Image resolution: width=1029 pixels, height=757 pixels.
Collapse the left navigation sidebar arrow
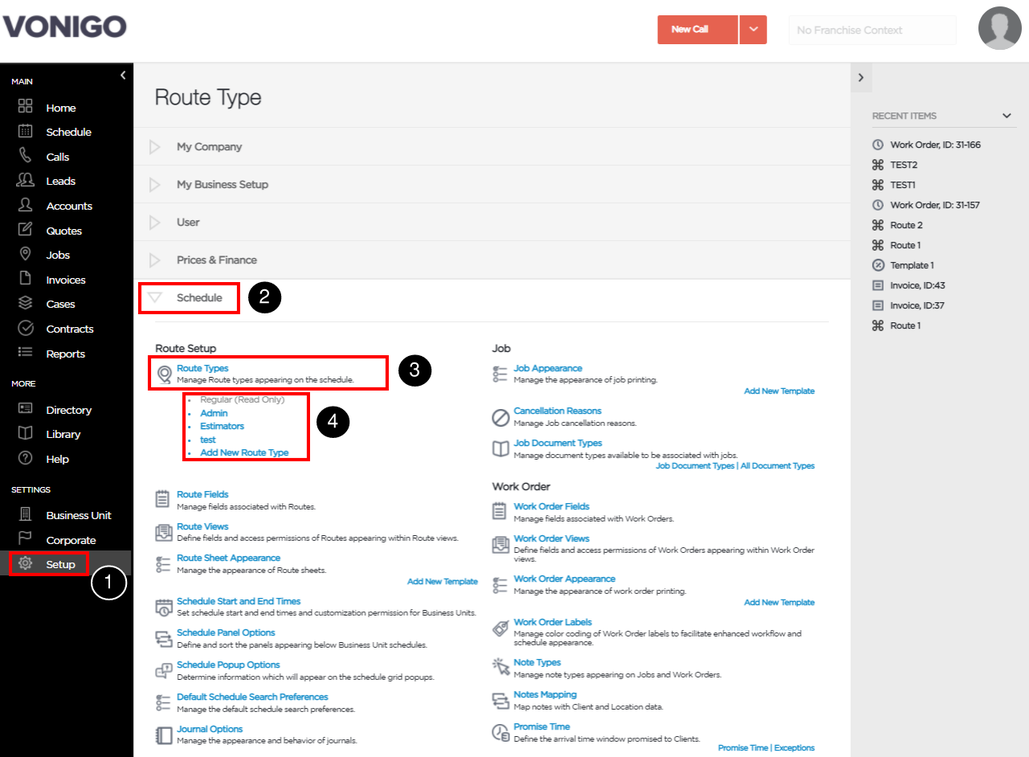[123, 75]
